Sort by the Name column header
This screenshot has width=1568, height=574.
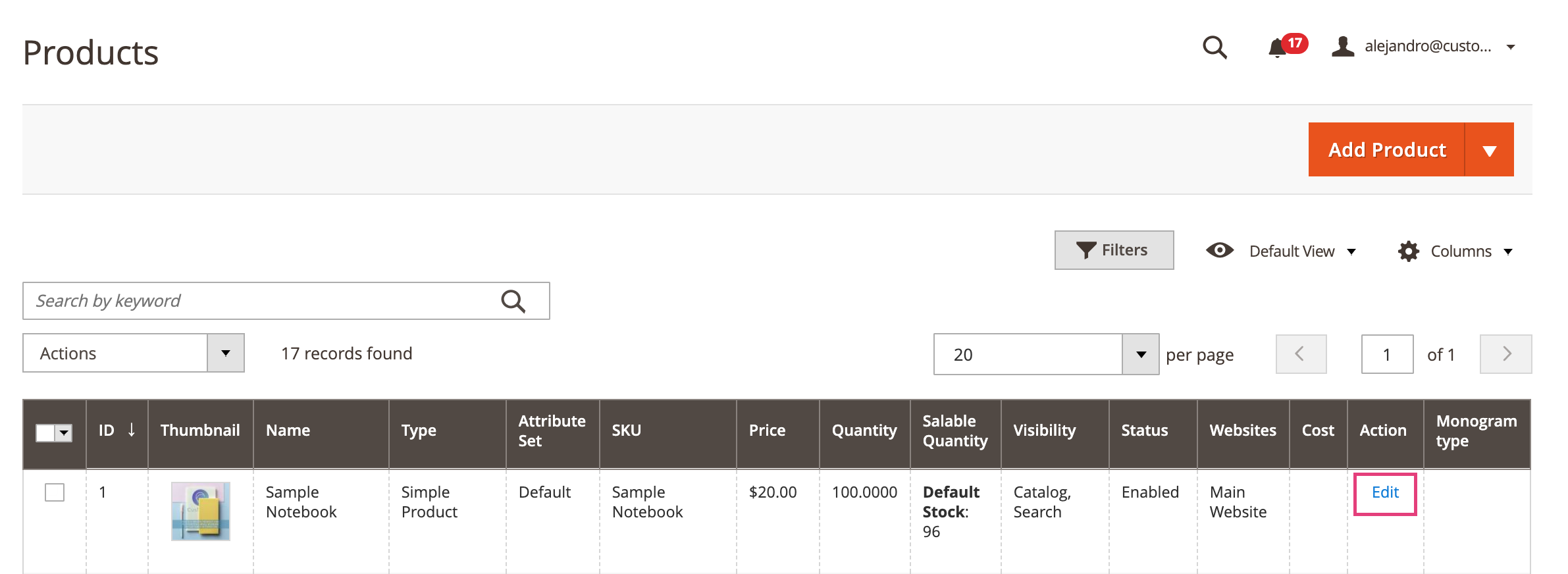(x=288, y=430)
